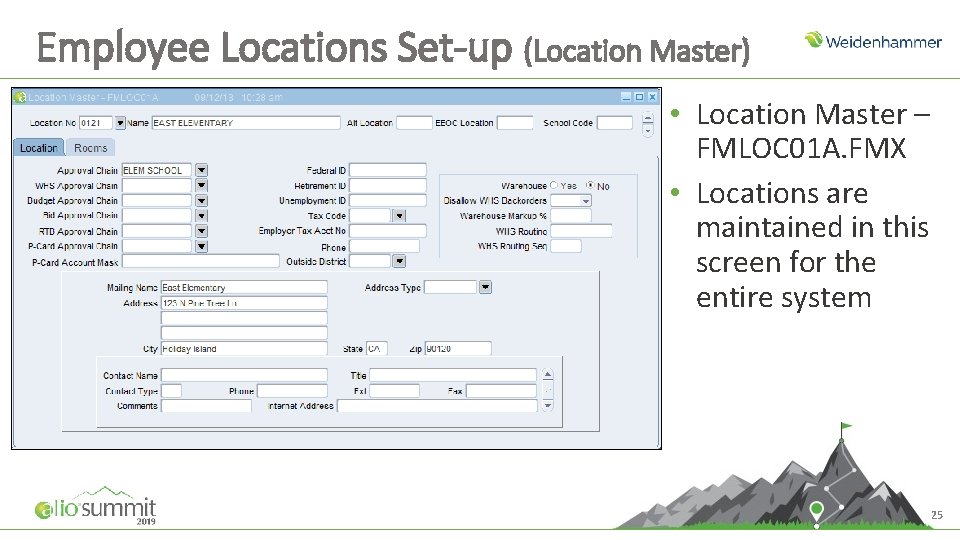The width and height of the screenshot is (960, 540).
Task: Open the Tax Code dropdown arrow
Action: point(399,216)
